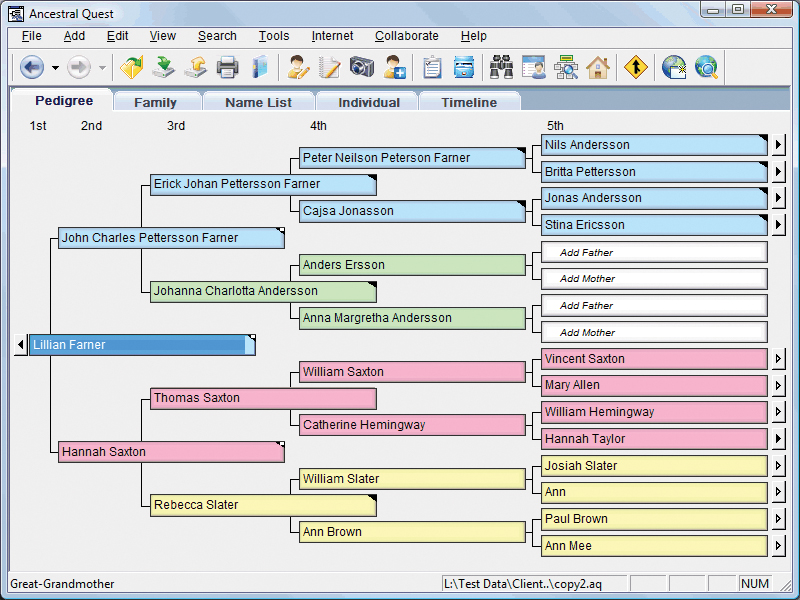The height and width of the screenshot is (600, 800).
Task: Click Add Father for Anders Ersson
Action: tap(654, 253)
